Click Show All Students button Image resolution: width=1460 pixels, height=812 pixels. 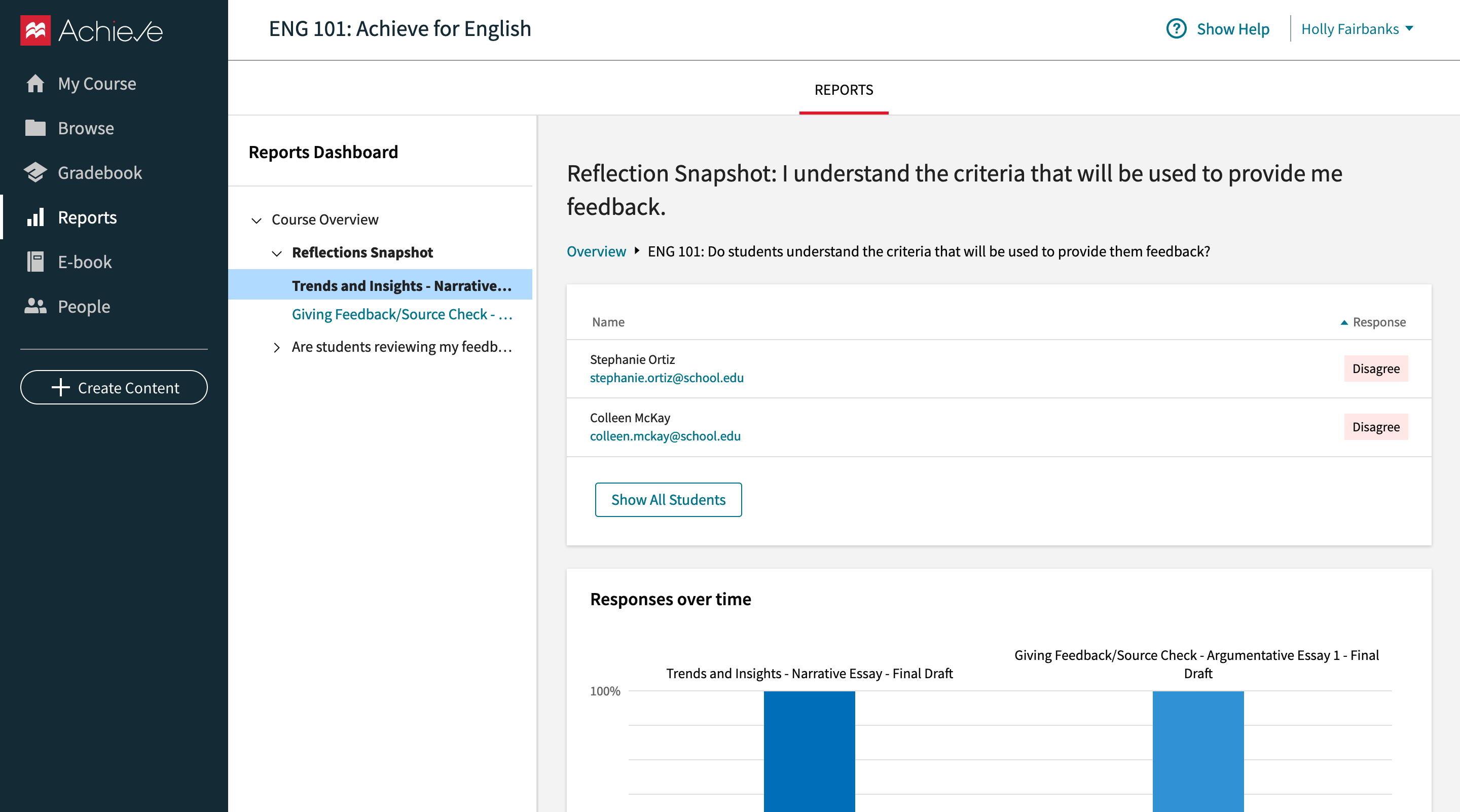[668, 500]
